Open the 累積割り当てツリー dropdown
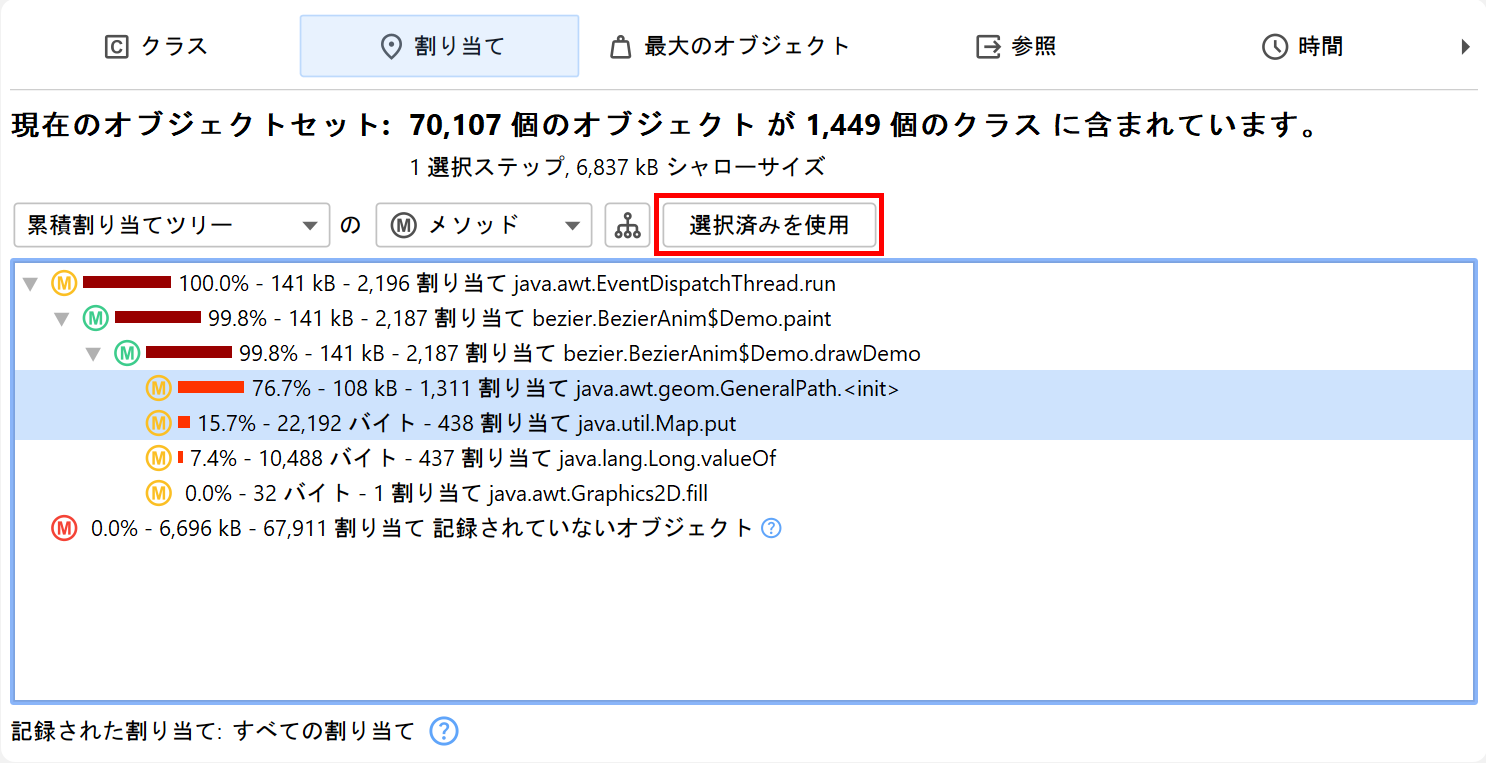Viewport: 1486px width, 763px height. (172, 226)
